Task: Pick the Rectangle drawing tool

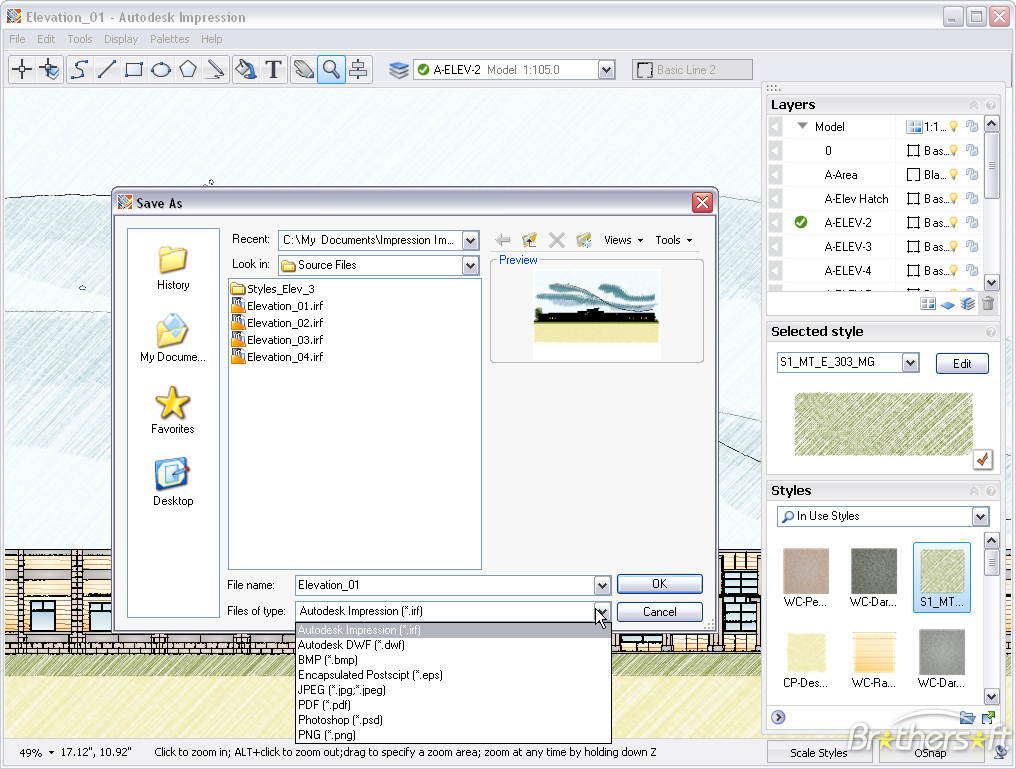Action: coord(134,69)
